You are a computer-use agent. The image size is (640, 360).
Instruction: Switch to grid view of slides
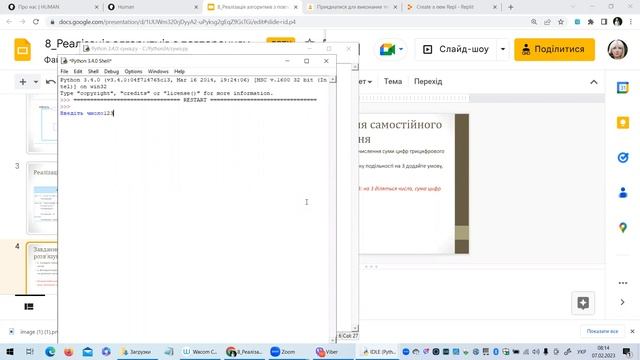pos(29,307)
